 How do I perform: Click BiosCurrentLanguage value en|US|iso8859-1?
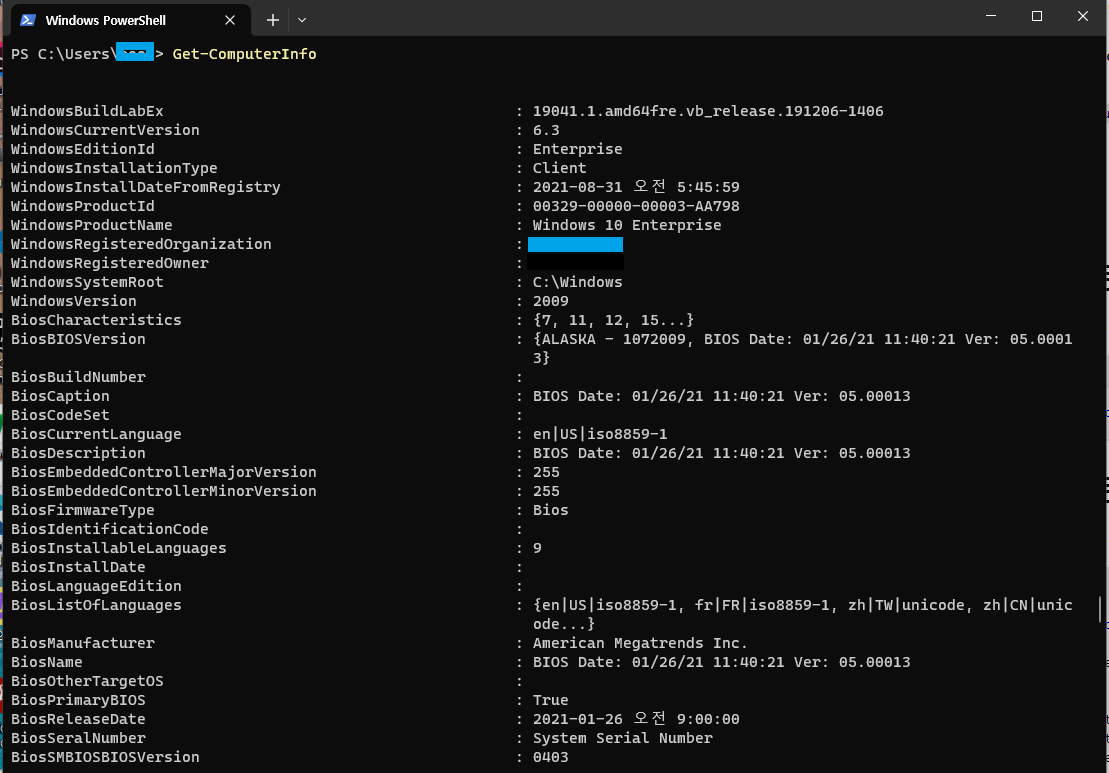(600, 434)
